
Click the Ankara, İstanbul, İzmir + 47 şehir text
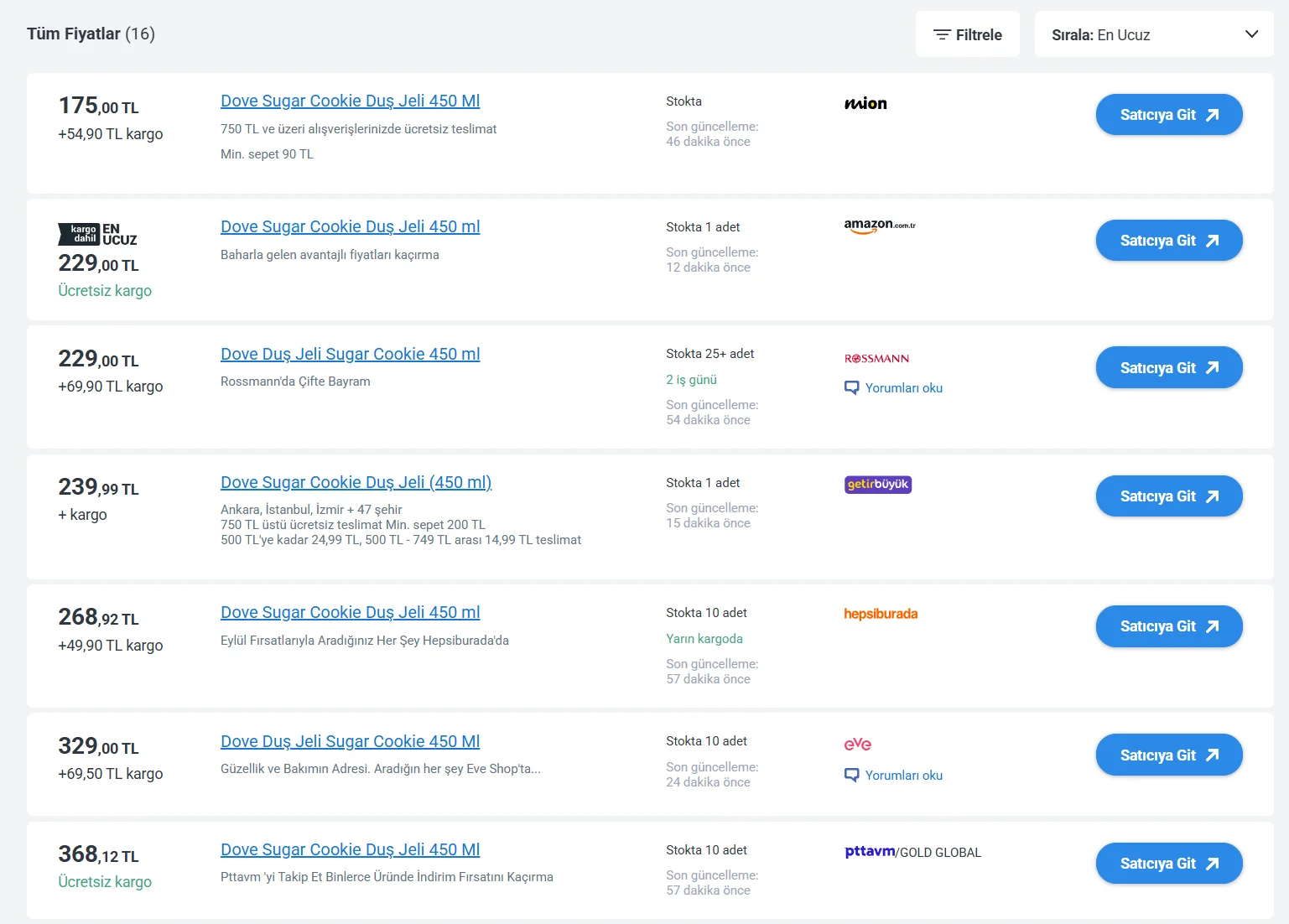tap(311, 510)
